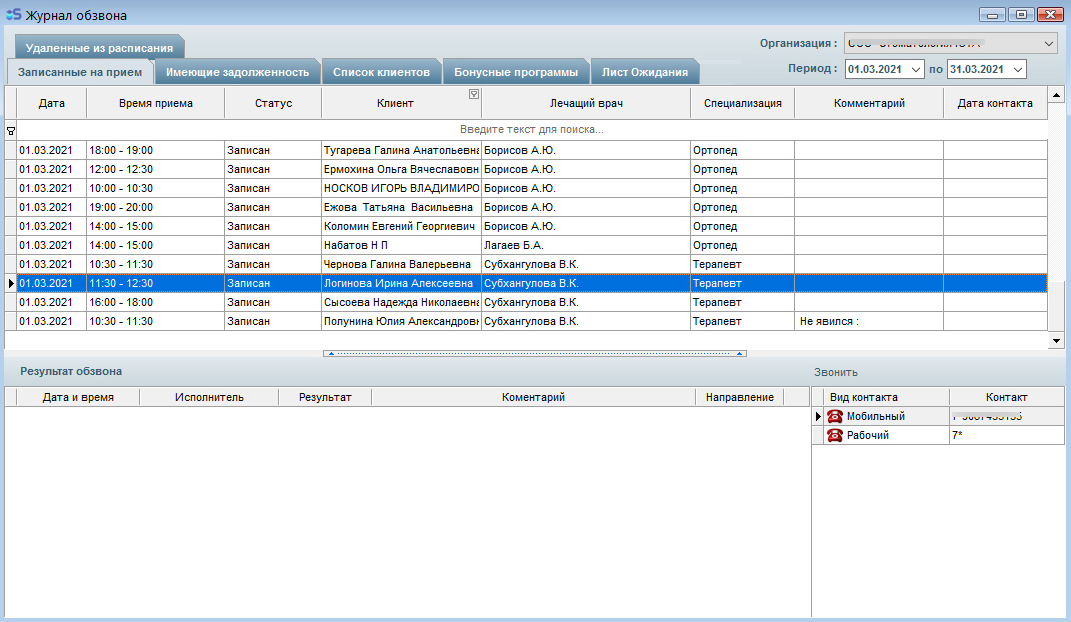Go to Лист Ожидания tab
This screenshot has height=622, width=1071.
[645, 72]
